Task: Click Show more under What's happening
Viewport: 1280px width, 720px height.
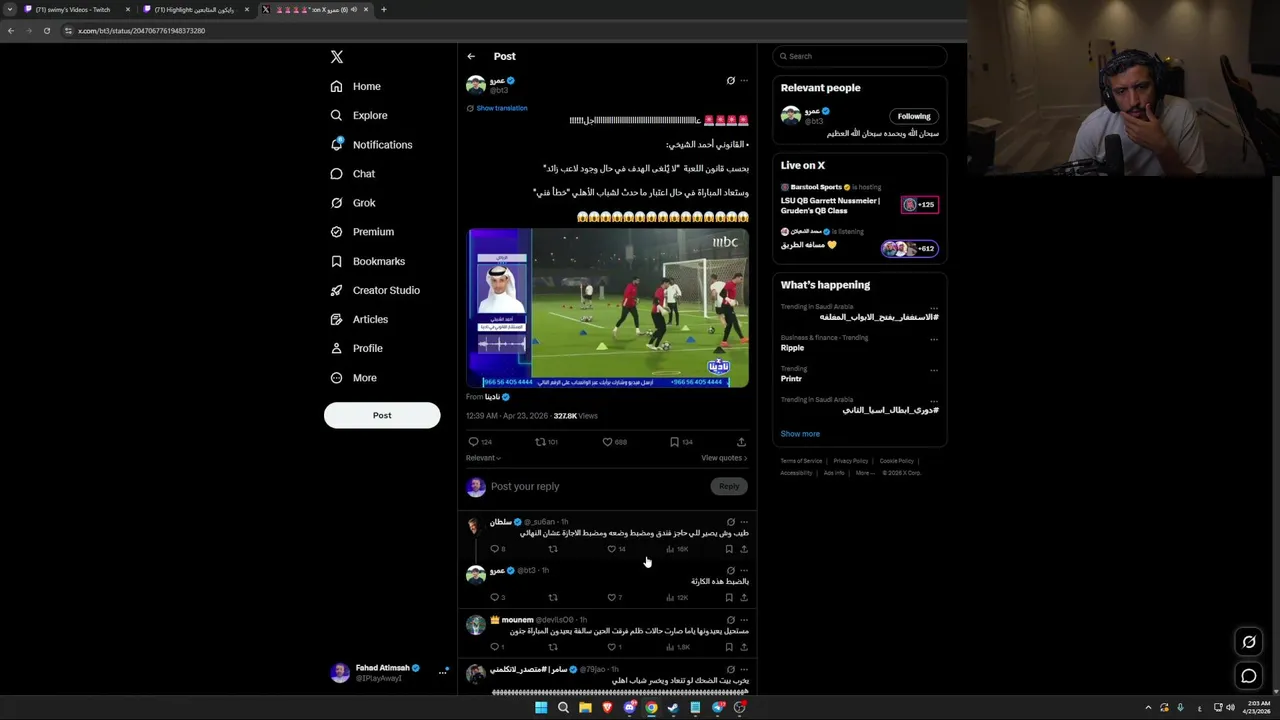Action: coord(800,434)
